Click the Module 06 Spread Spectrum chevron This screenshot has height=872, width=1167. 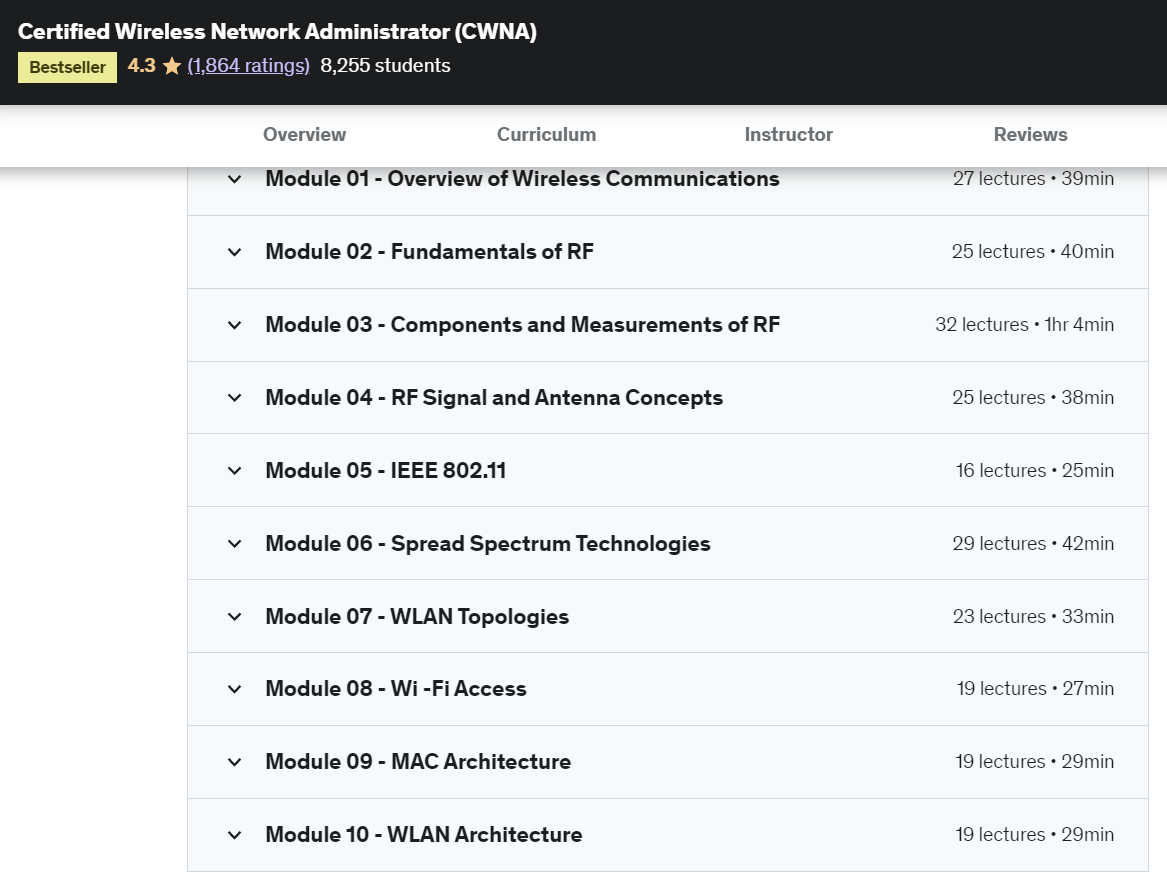(x=235, y=544)
